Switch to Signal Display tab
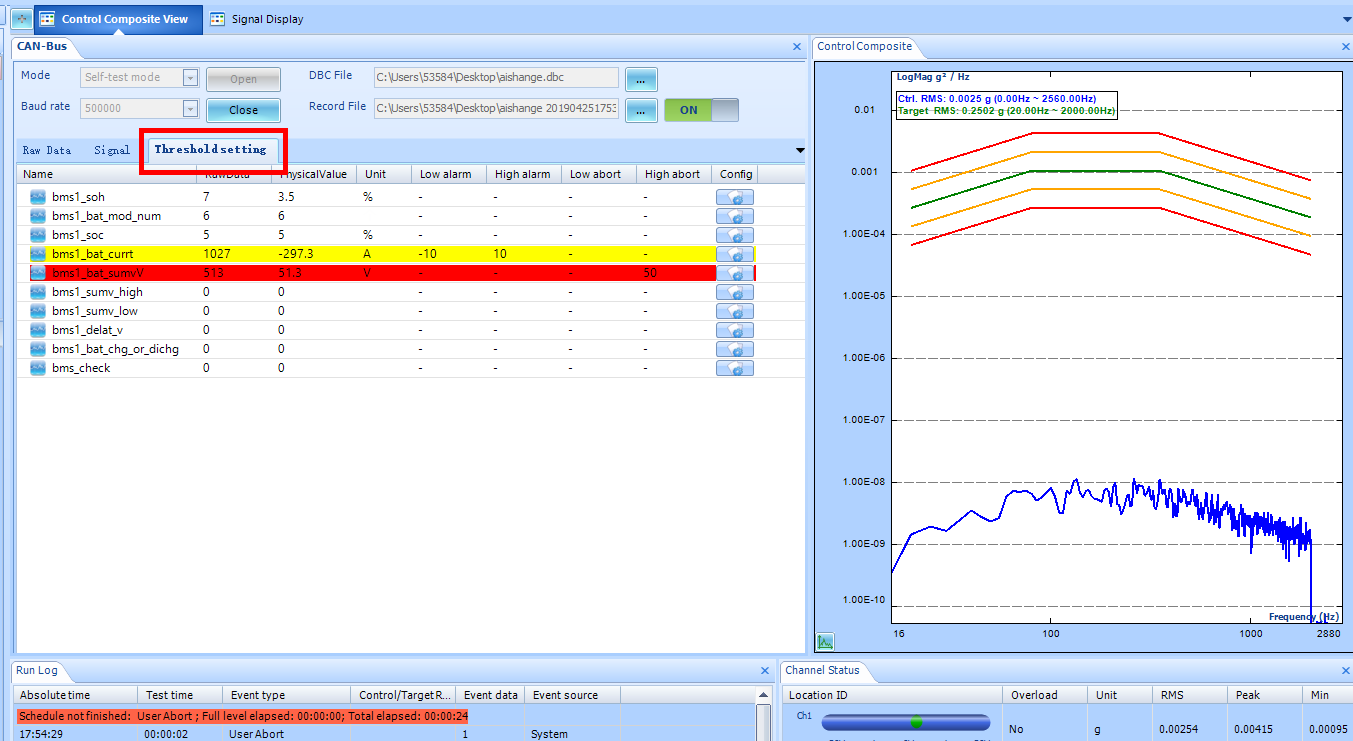This screenshot has height=741, width=1353. click(257, 19)
